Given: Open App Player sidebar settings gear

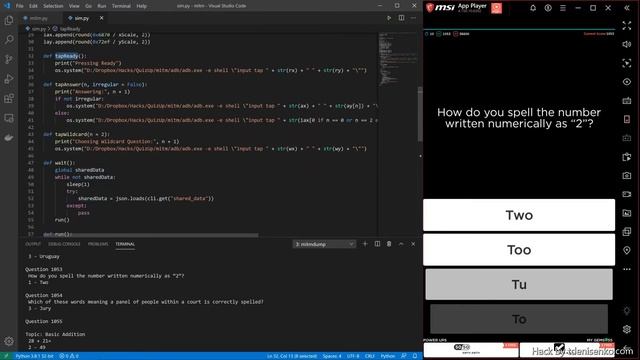Looking at the screenshot, I should click(627, 329).
